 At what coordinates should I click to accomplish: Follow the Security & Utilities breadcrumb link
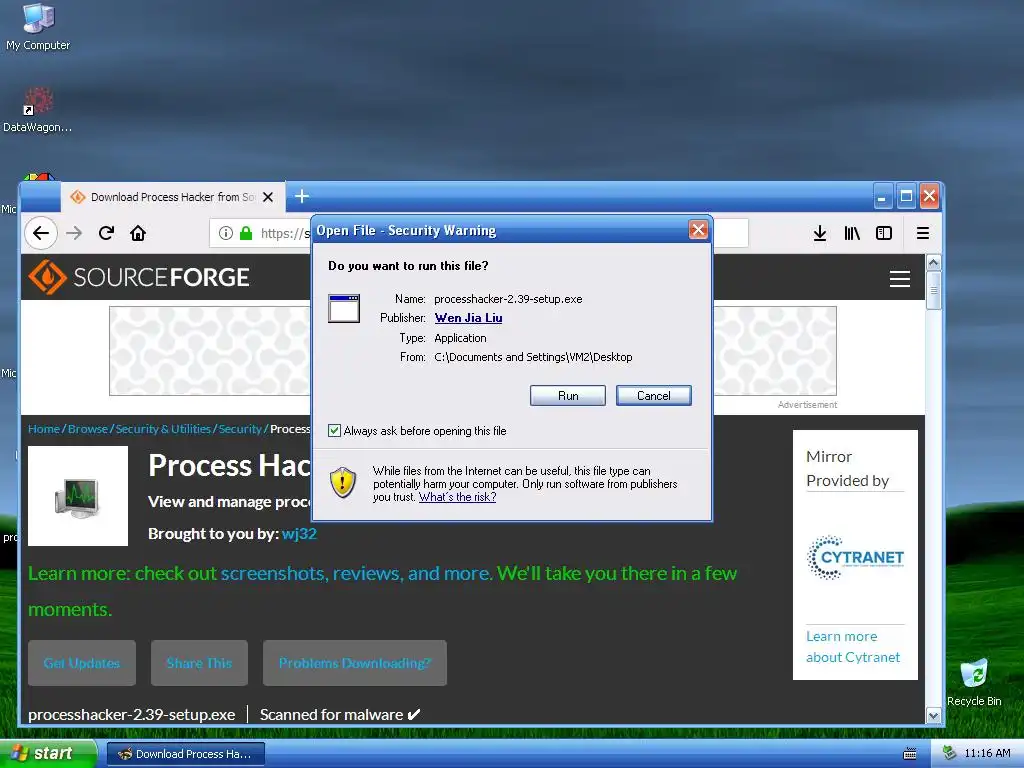coord(163,429)
